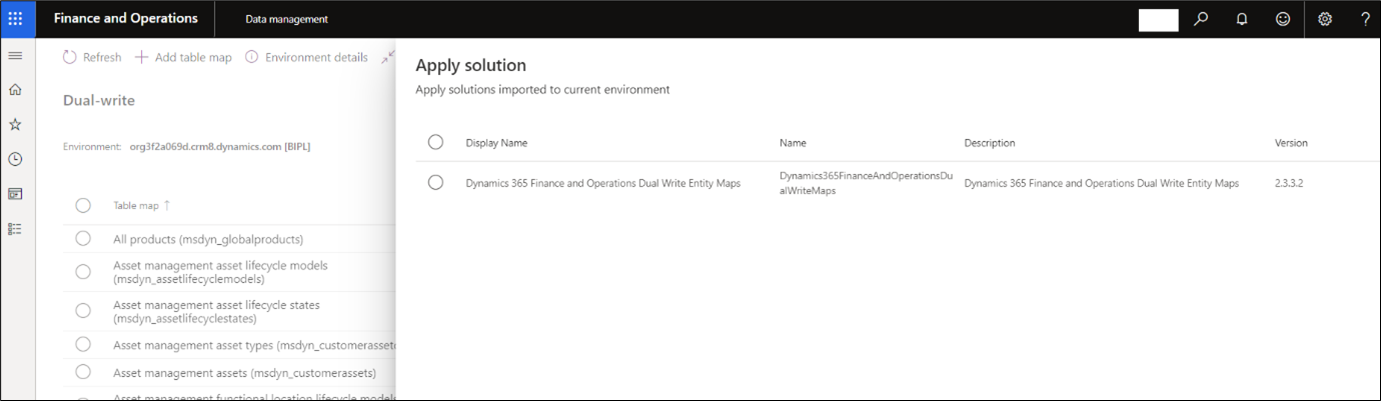Go to Home in the sidebar
This screenshot has width=1381, height=401.
15,90
